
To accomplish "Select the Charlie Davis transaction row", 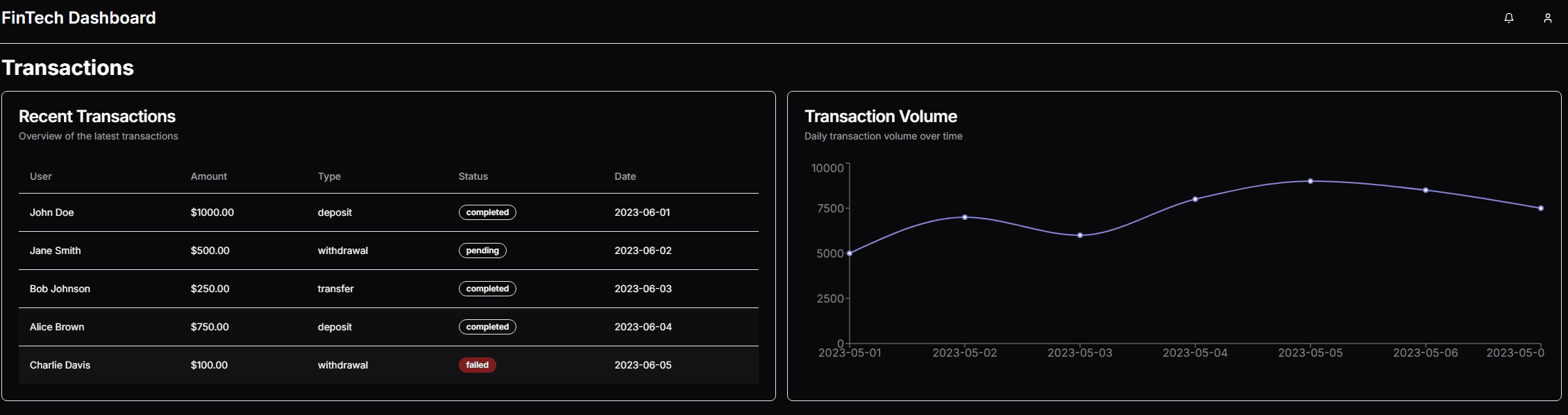I will 388,365.
